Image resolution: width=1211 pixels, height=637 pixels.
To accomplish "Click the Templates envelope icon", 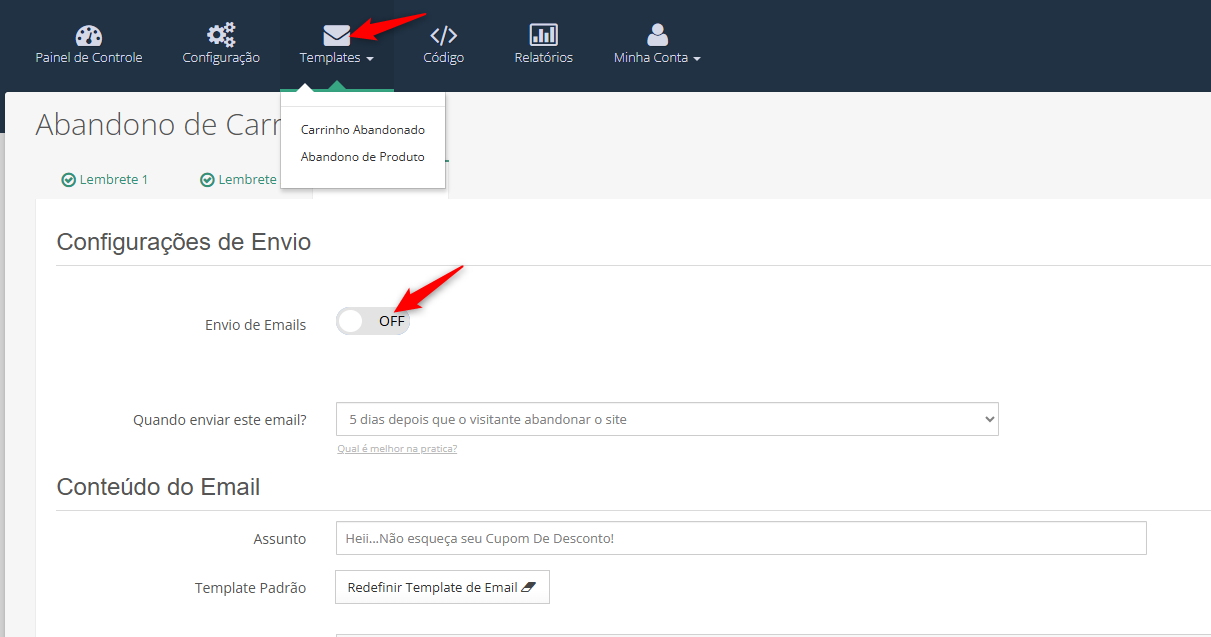I will coord(337,36).
